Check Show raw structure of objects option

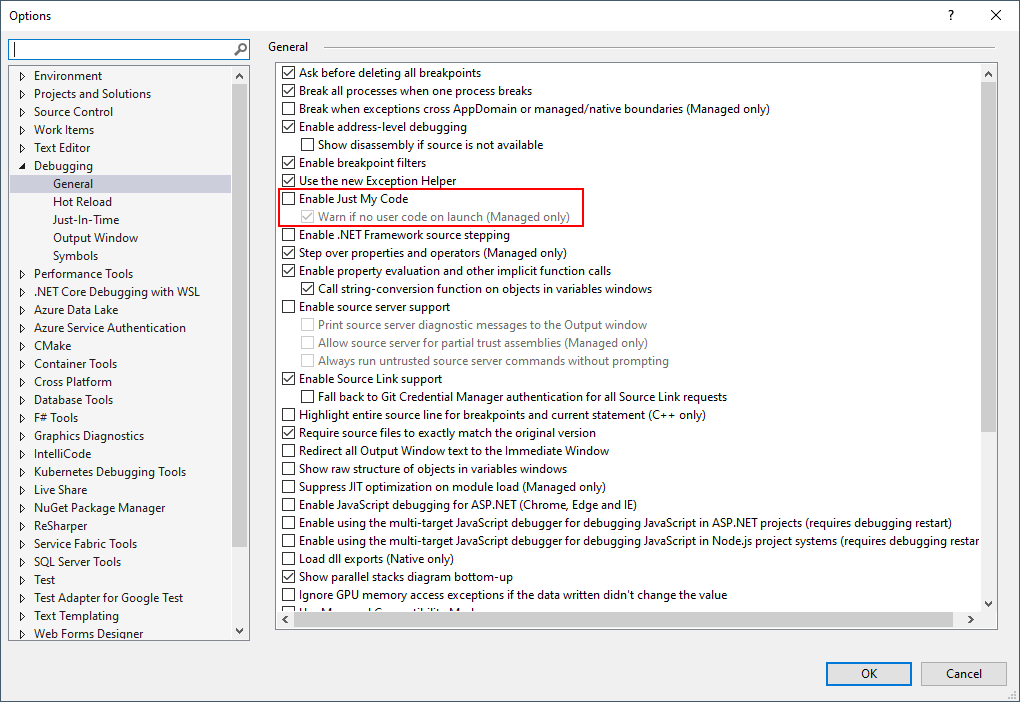pos(288,468)
